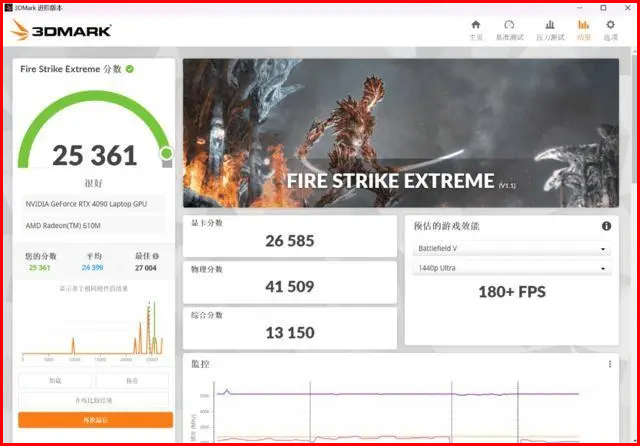The height and width of the screenshot is (446, 640).
Task: Click the AMD Radeon(TM) 610M entry
Action: click(94, 226)
